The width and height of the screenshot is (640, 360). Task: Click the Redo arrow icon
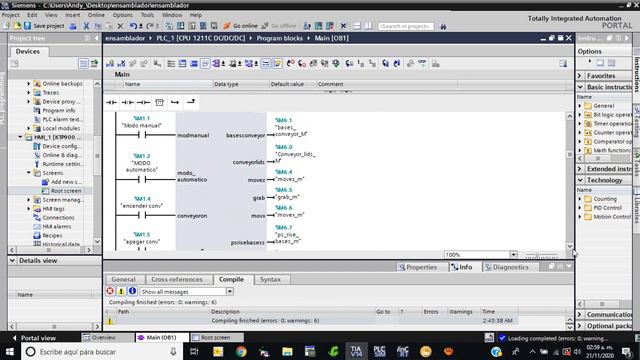click(x=150, y=26)
